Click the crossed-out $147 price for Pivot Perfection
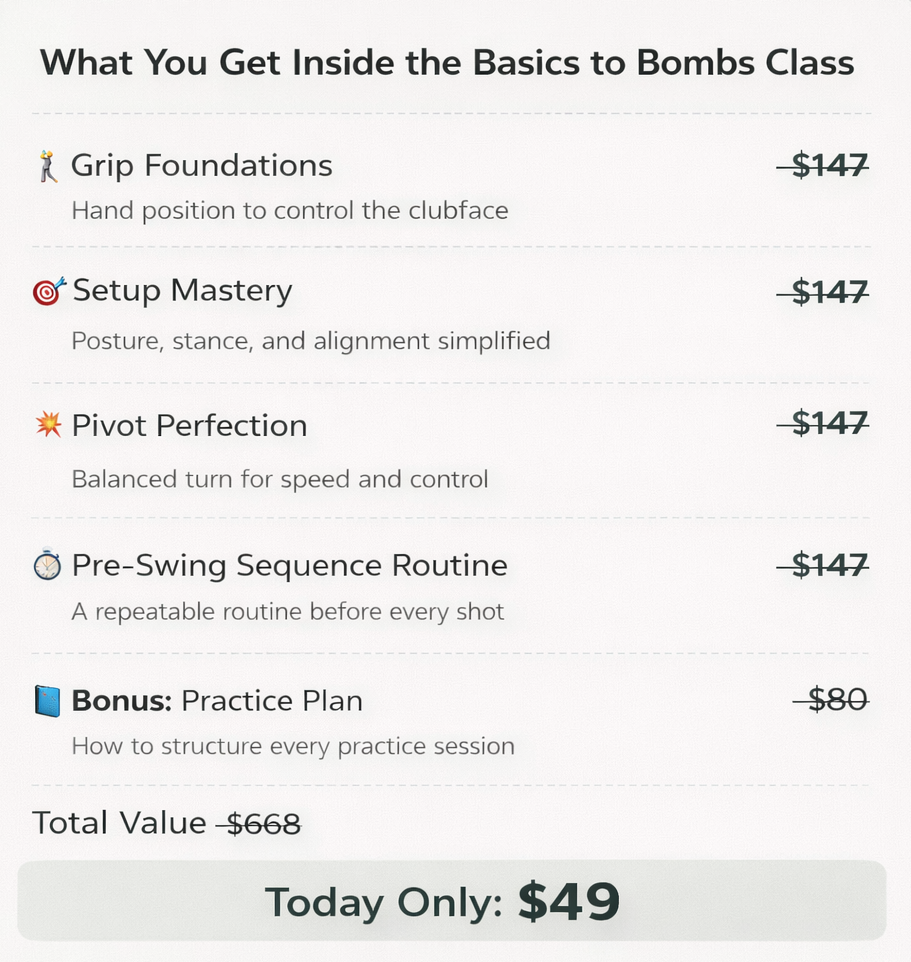The image size is (911, 962). (x=823, y=423)
